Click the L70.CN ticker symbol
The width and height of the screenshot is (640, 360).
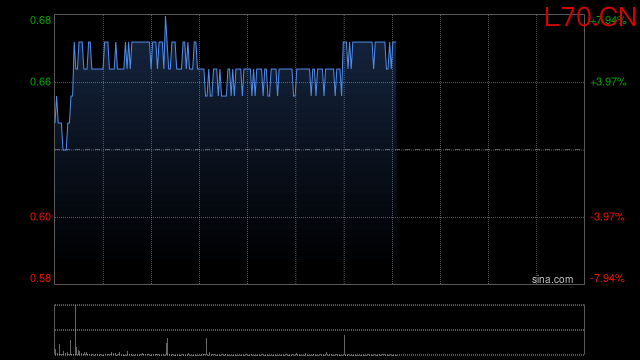[x=591, y=18]
